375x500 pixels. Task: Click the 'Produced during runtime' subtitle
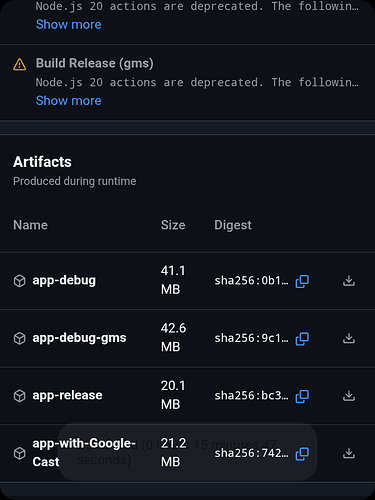pyautogui.click(x=75, y=181)
